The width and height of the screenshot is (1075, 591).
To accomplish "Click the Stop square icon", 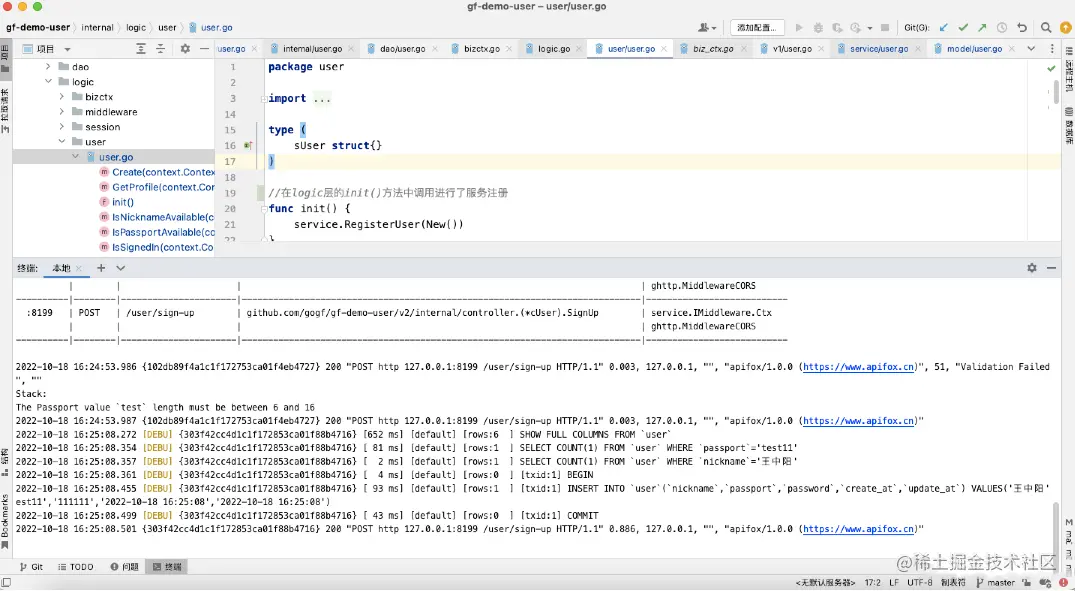I will (885, 27).
